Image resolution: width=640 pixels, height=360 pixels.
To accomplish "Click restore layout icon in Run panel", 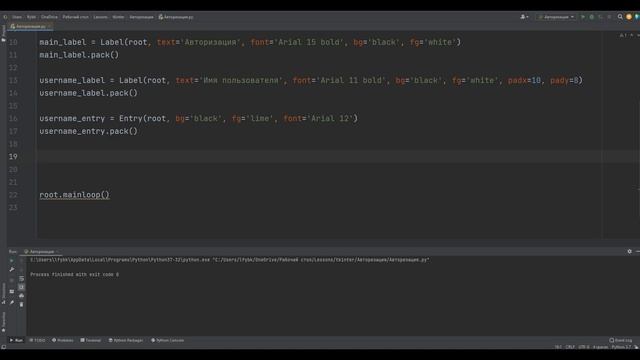I will (x=11, y=291).
